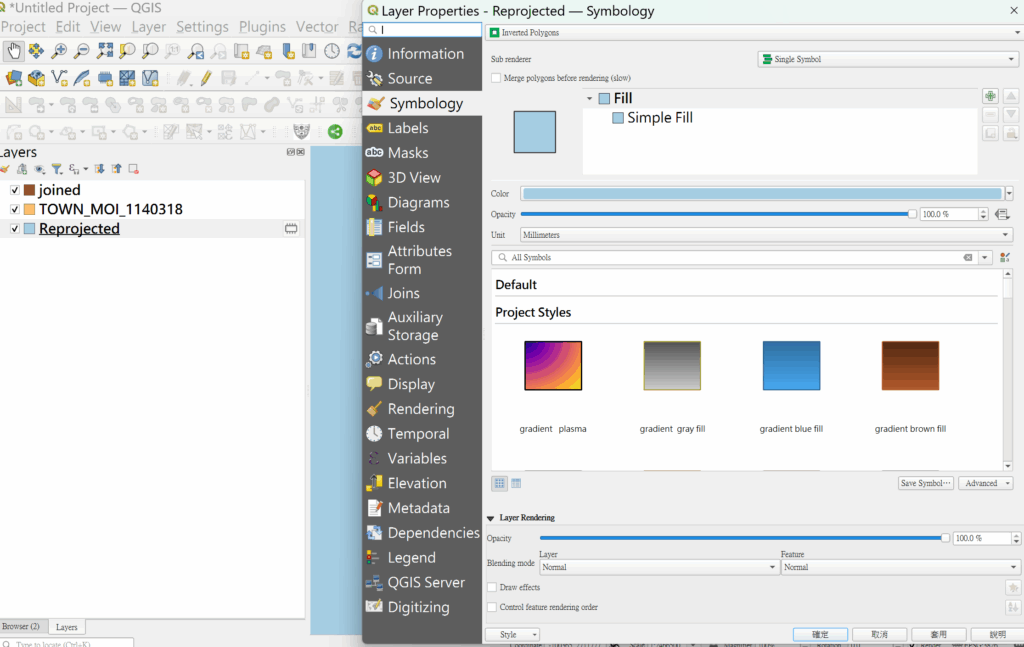Open the Feature blending mode dropdown
Screen dimensions: 1024x647
pos(900,567)
